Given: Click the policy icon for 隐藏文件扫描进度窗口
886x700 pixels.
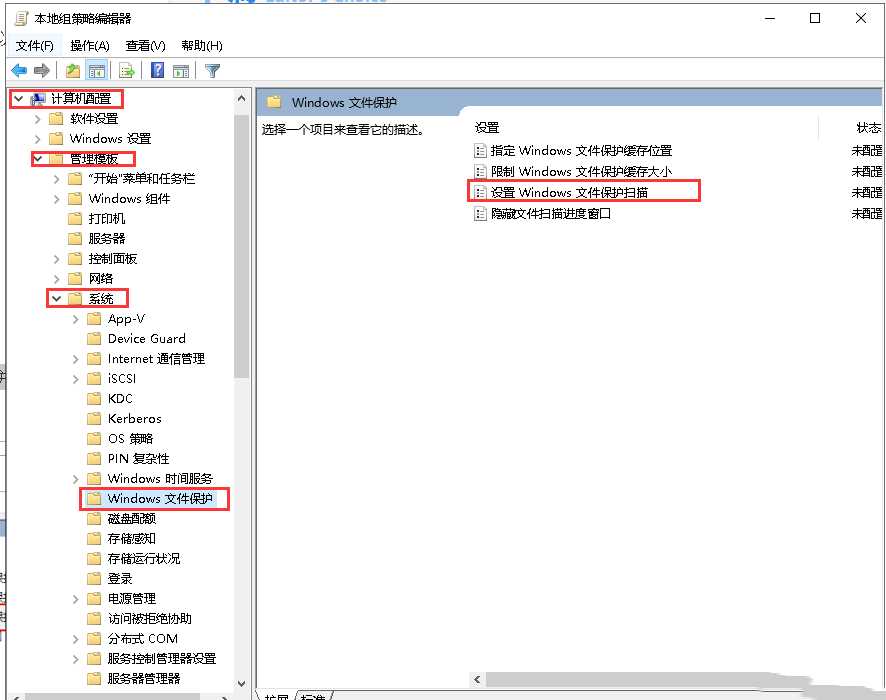Looking at the screenshot, I should (480, 214).
